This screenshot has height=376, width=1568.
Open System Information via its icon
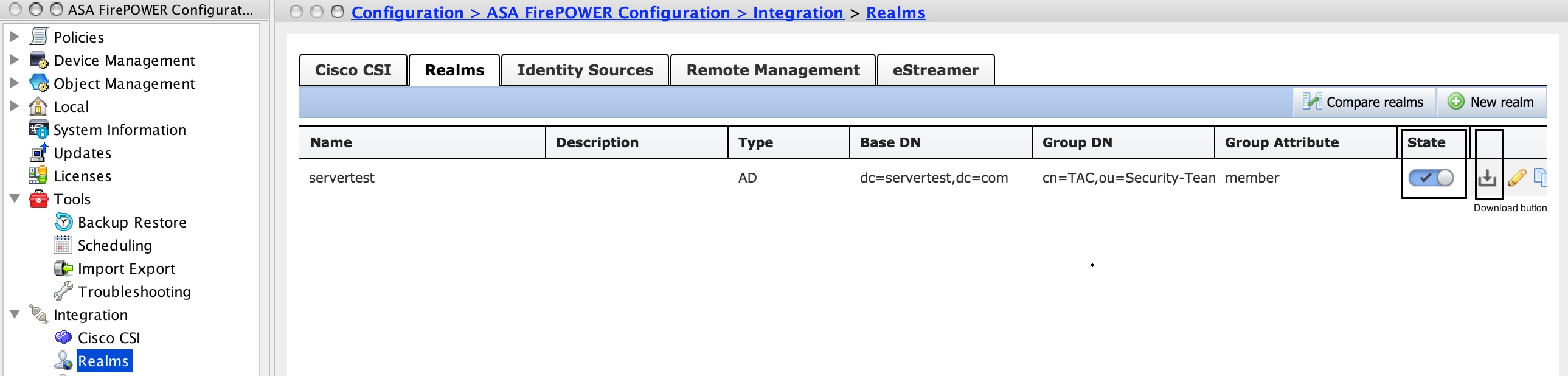(38, 130)
